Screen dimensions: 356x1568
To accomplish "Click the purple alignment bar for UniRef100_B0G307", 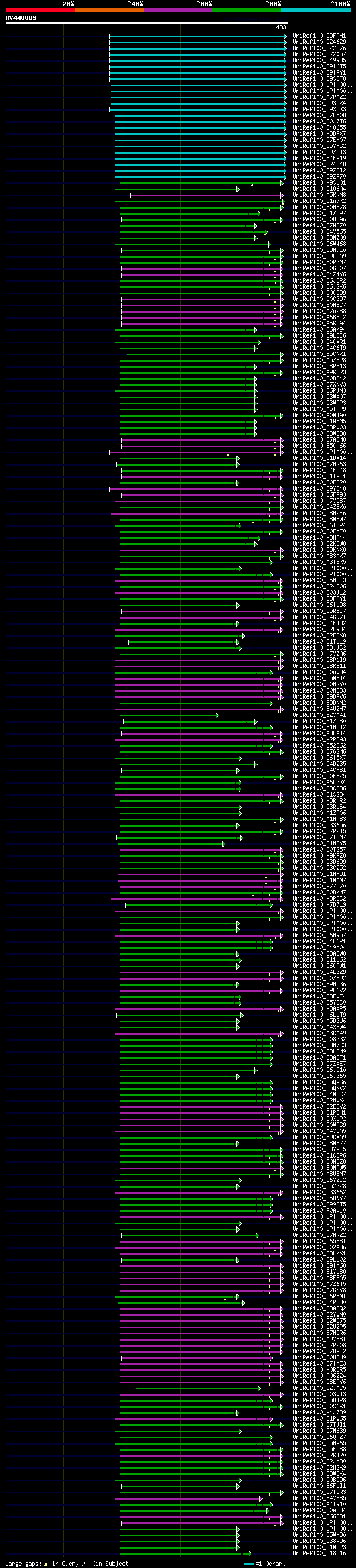I will [x=201, y=269].
